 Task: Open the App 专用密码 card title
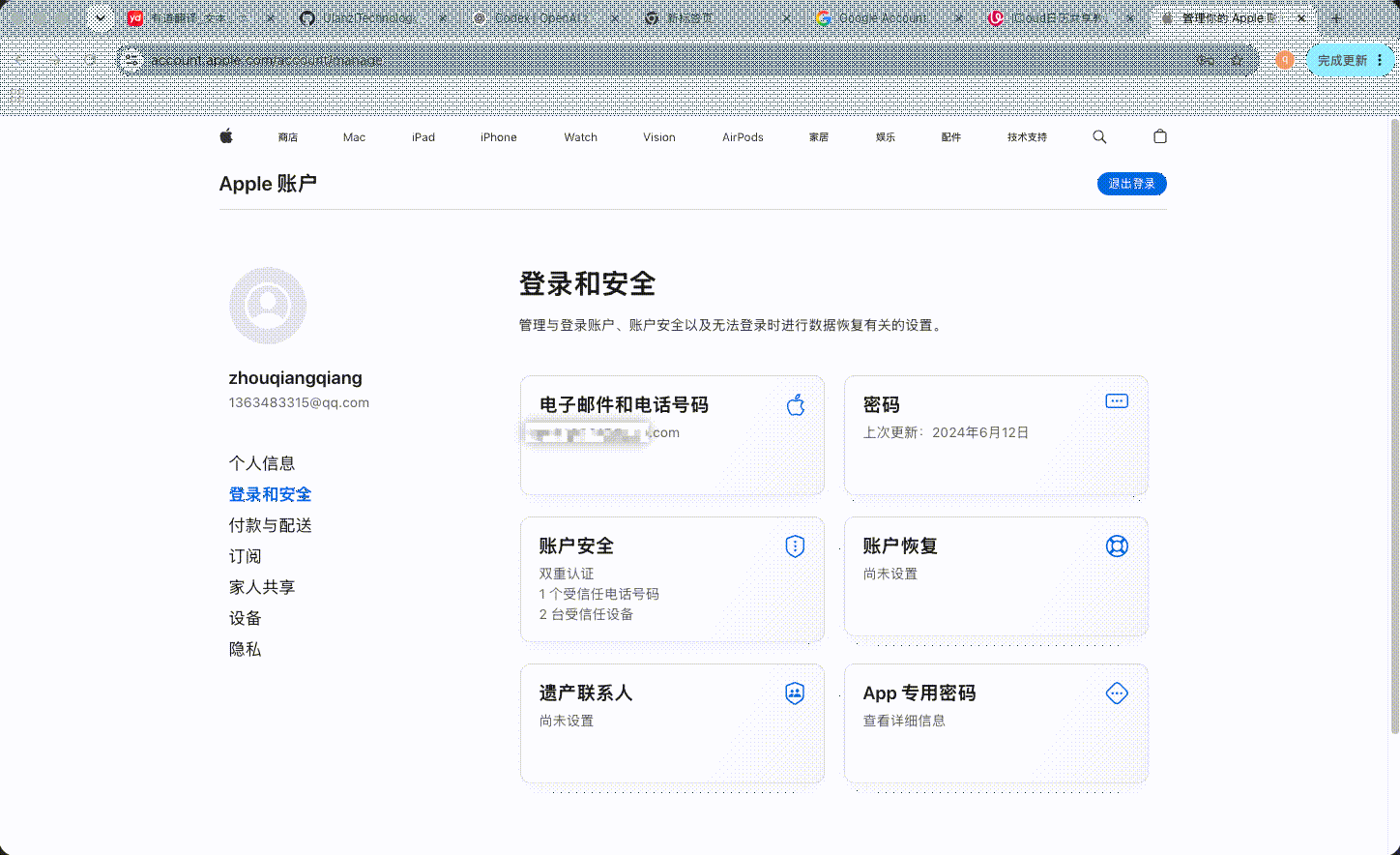[x=919, y=693]
